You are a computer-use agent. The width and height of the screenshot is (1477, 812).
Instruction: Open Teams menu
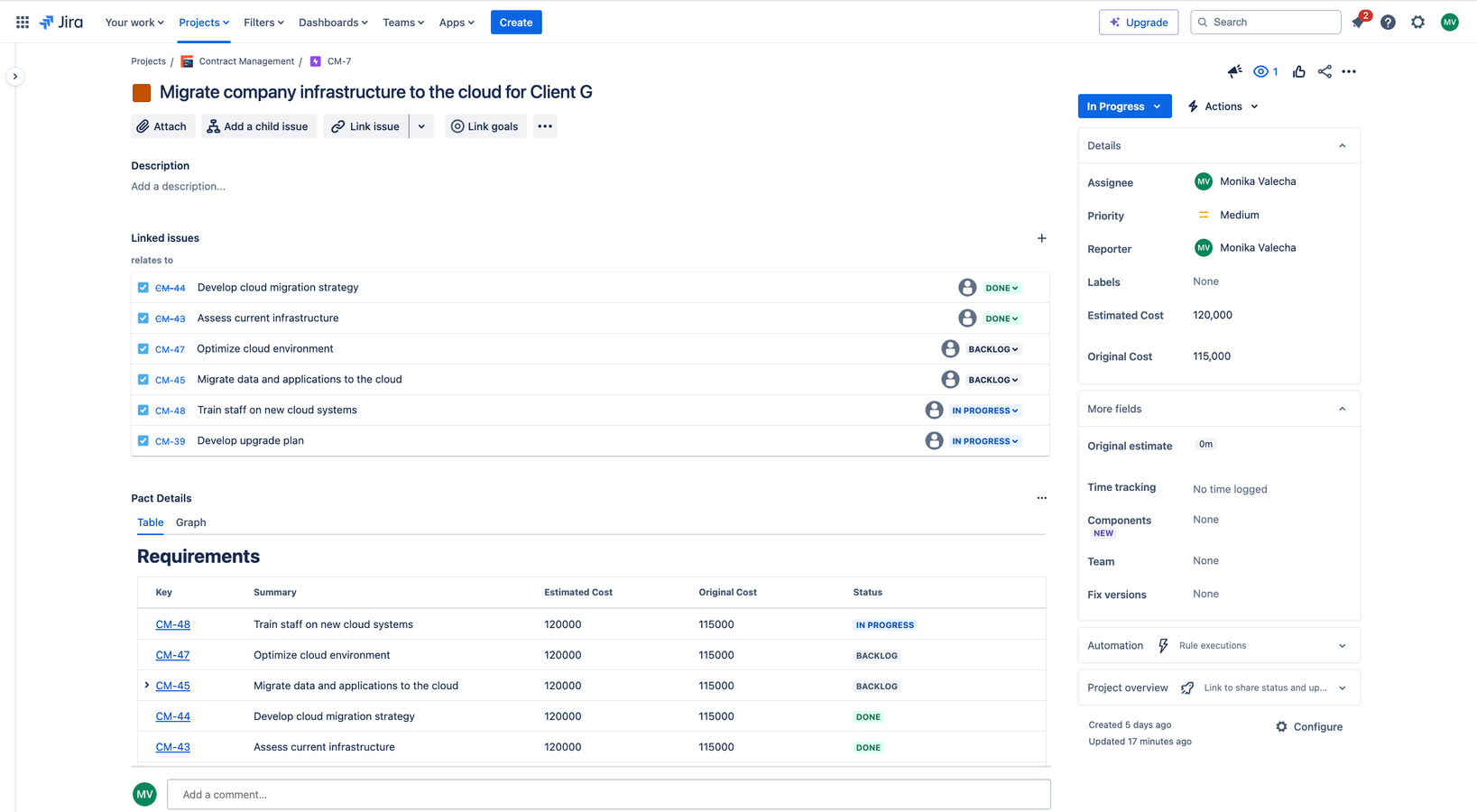tap(403, 23)
